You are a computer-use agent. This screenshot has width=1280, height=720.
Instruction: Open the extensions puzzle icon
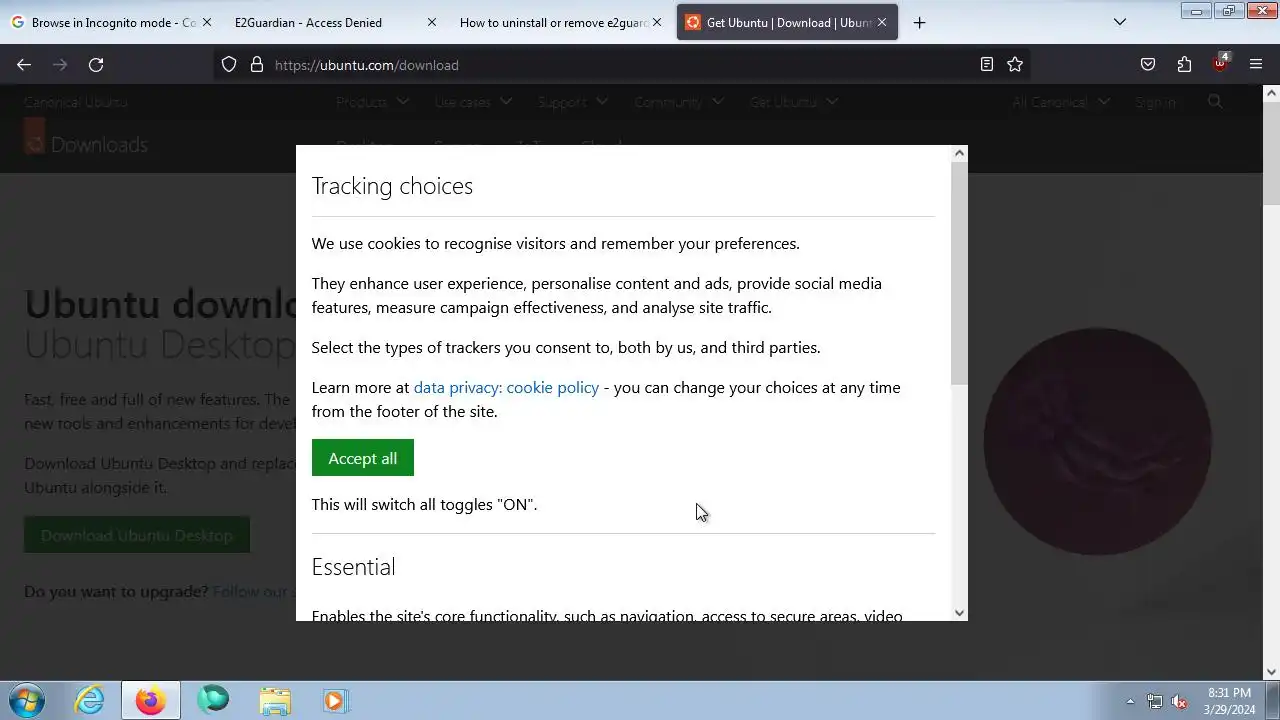point(1184,65)
